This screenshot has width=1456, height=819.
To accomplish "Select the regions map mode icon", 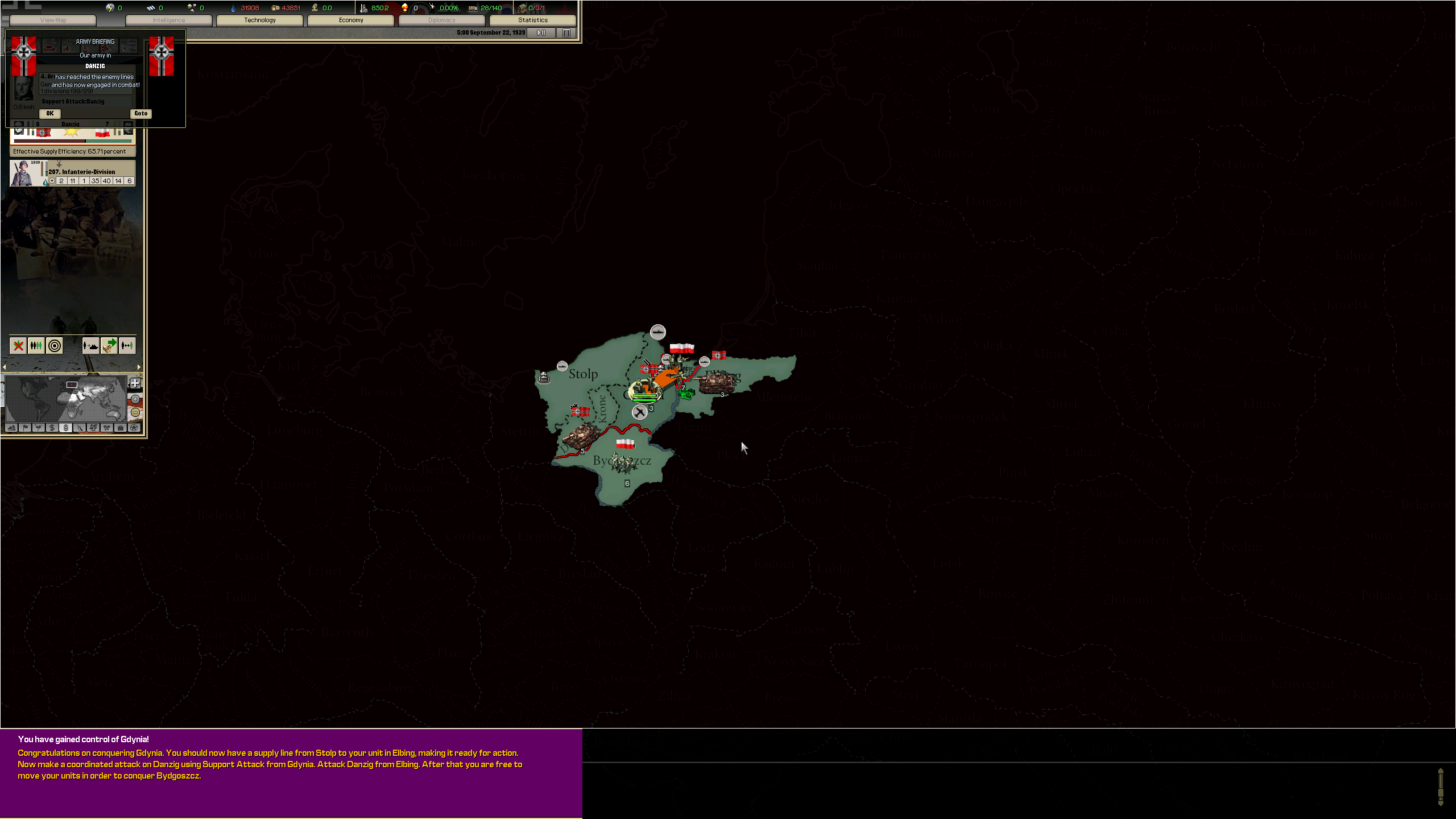I will 93,428.
